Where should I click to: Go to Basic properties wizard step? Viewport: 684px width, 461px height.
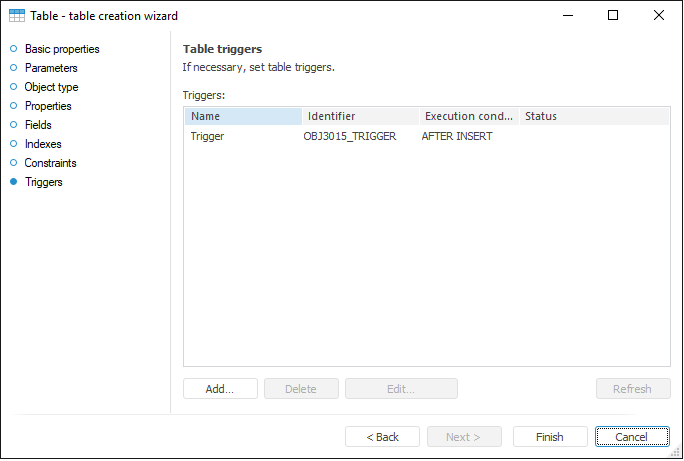click(61, 49)
